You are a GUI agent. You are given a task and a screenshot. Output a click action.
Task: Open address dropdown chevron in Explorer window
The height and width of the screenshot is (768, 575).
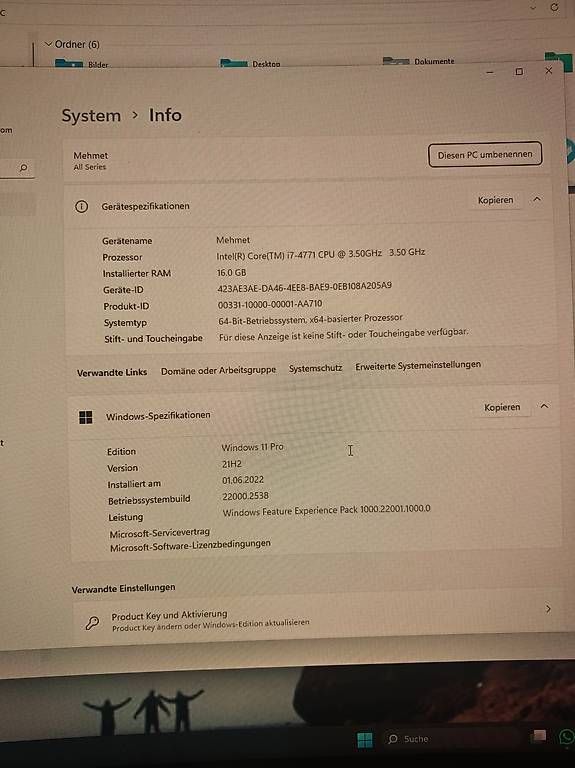pos(533,7)
